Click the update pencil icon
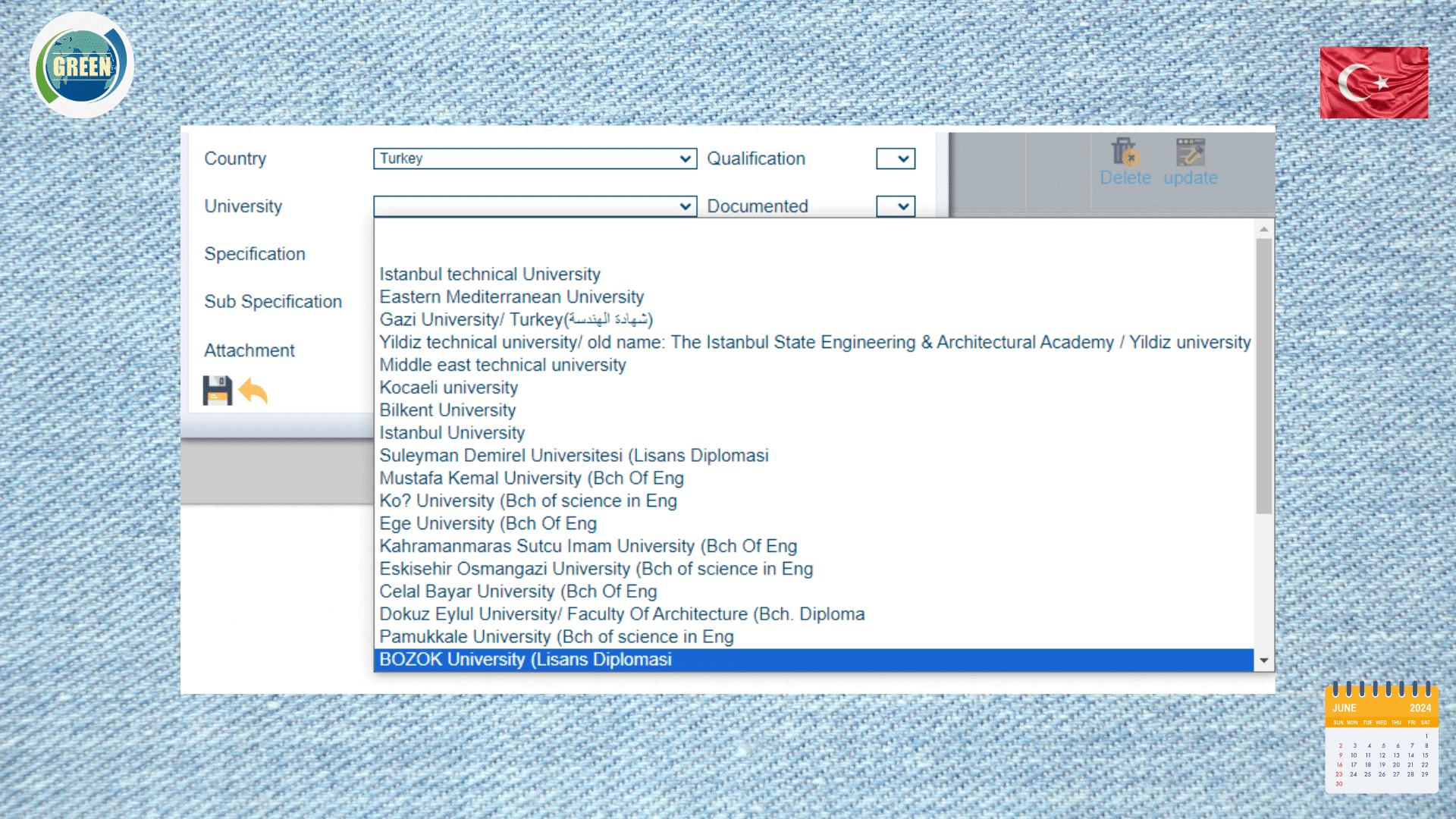This screenshot has width=1456, height=819. click(1190, 152)
